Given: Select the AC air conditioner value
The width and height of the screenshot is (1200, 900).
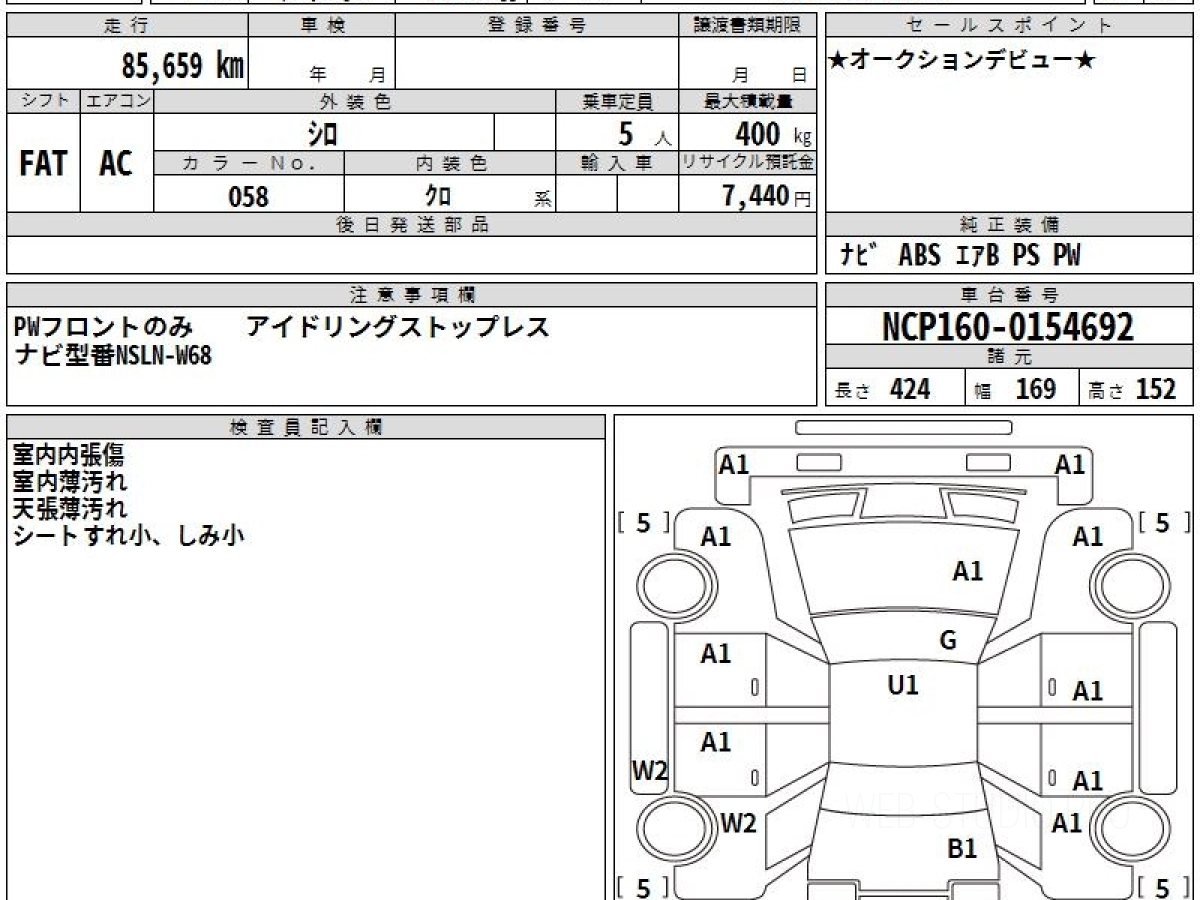Looking at the screenshot, I should 117,165.
